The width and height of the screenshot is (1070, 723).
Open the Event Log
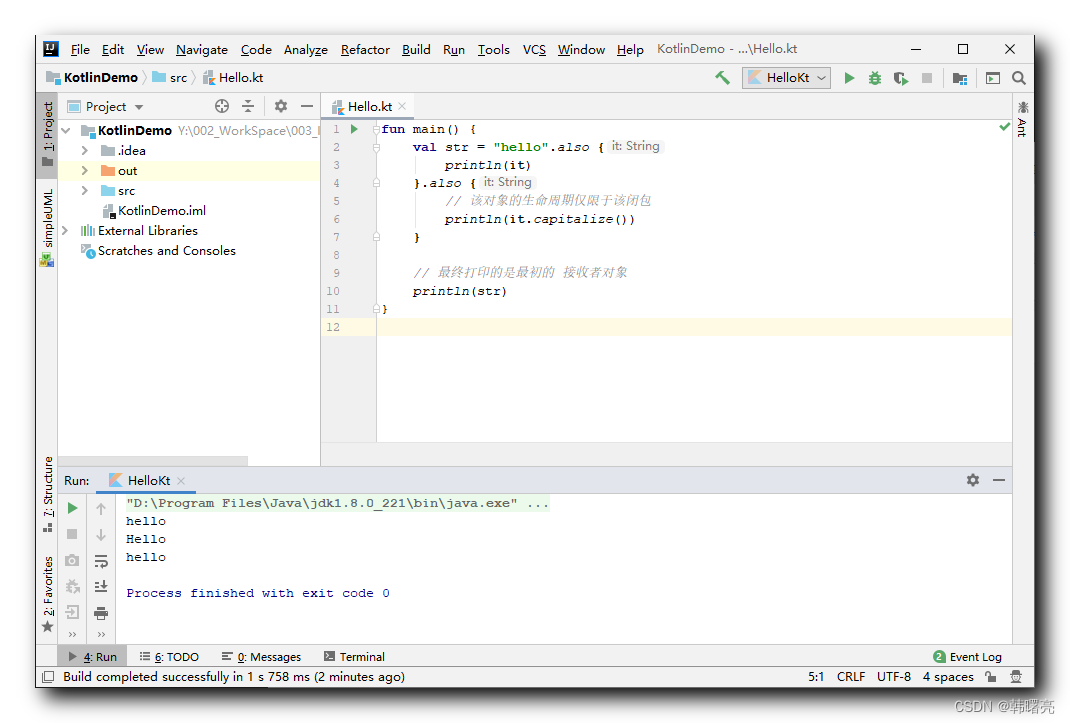click(x=967, y=657)
